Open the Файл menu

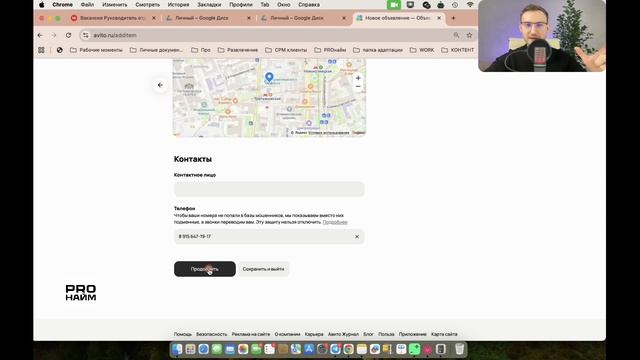[87, 5]
